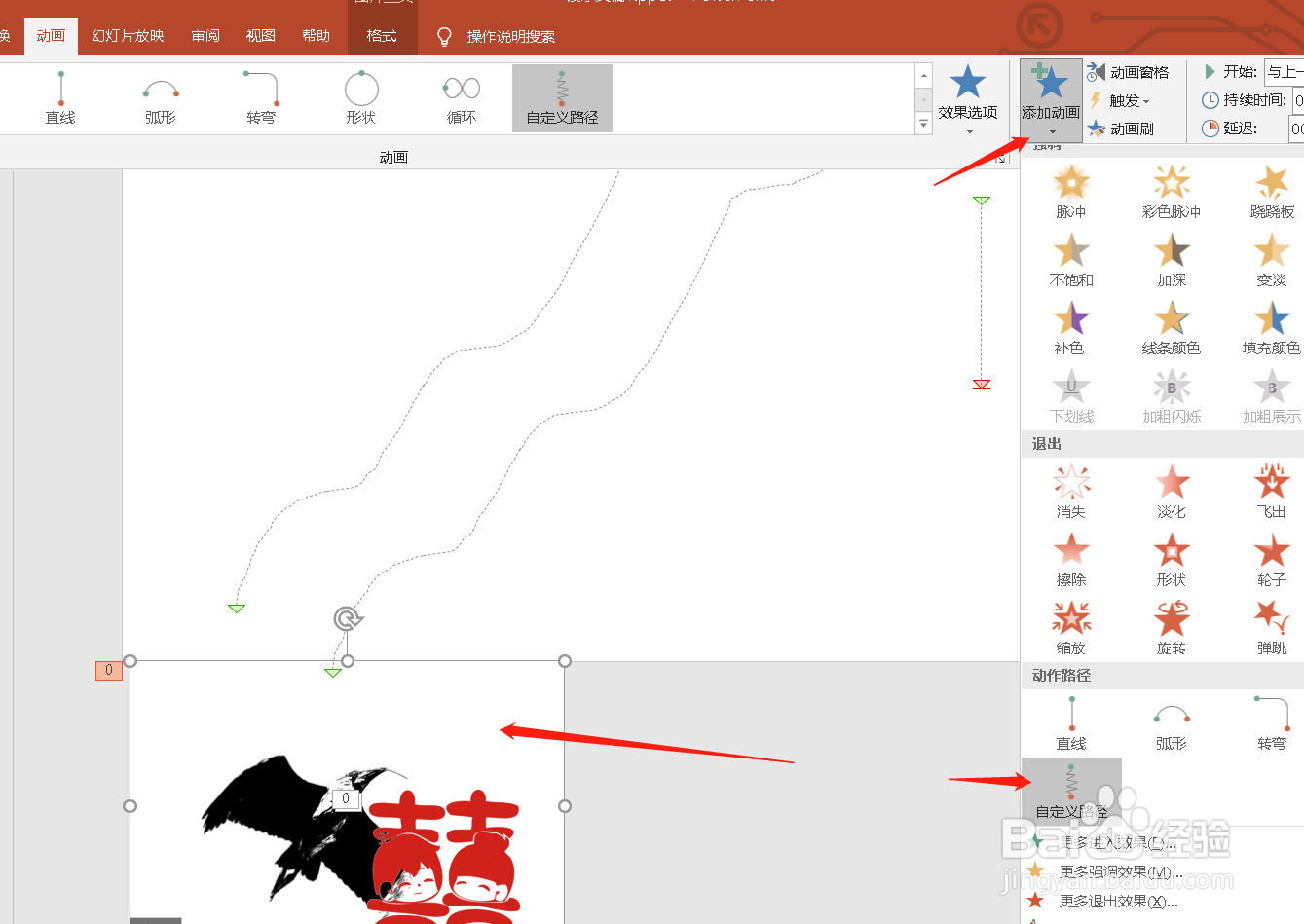Choose 直线 under 动作路径 in dropdown

click(1071, 723)
